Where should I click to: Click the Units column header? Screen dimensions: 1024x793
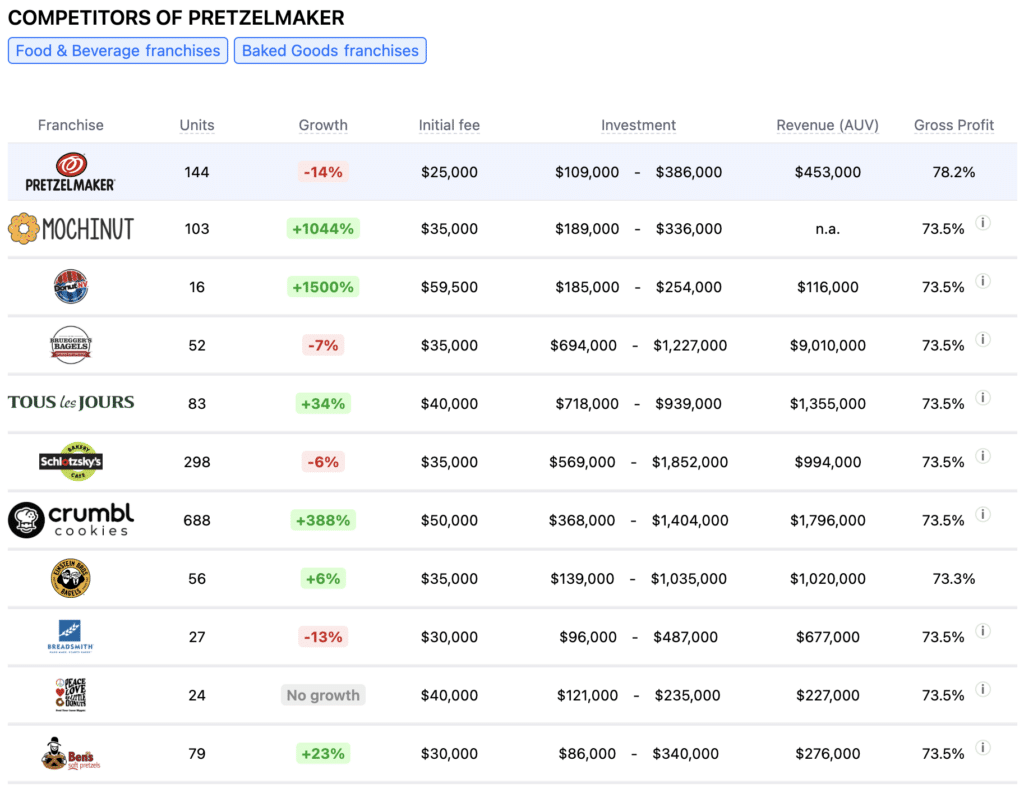tap(197, 125)
